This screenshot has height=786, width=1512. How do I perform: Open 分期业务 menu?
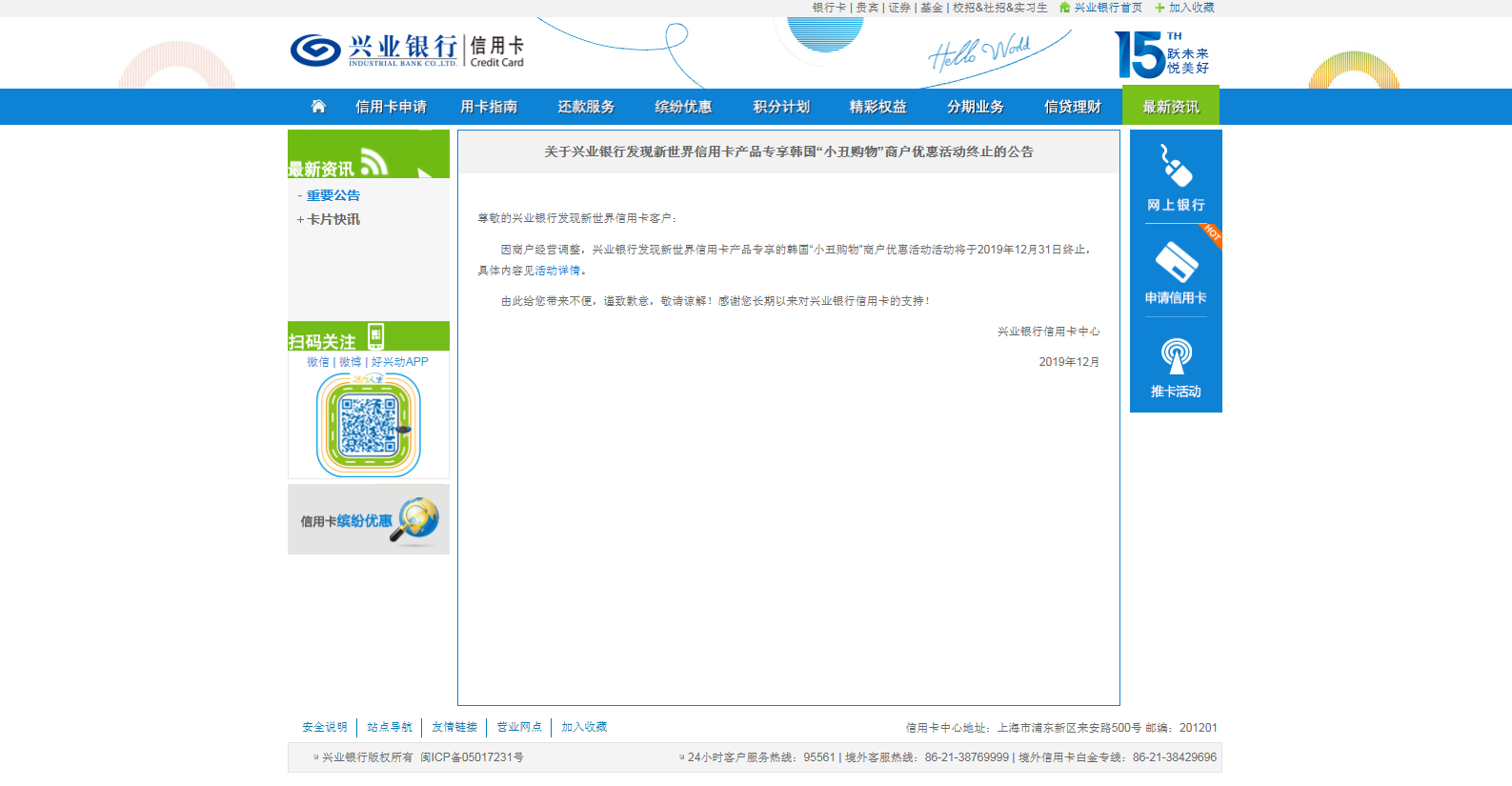976,107
